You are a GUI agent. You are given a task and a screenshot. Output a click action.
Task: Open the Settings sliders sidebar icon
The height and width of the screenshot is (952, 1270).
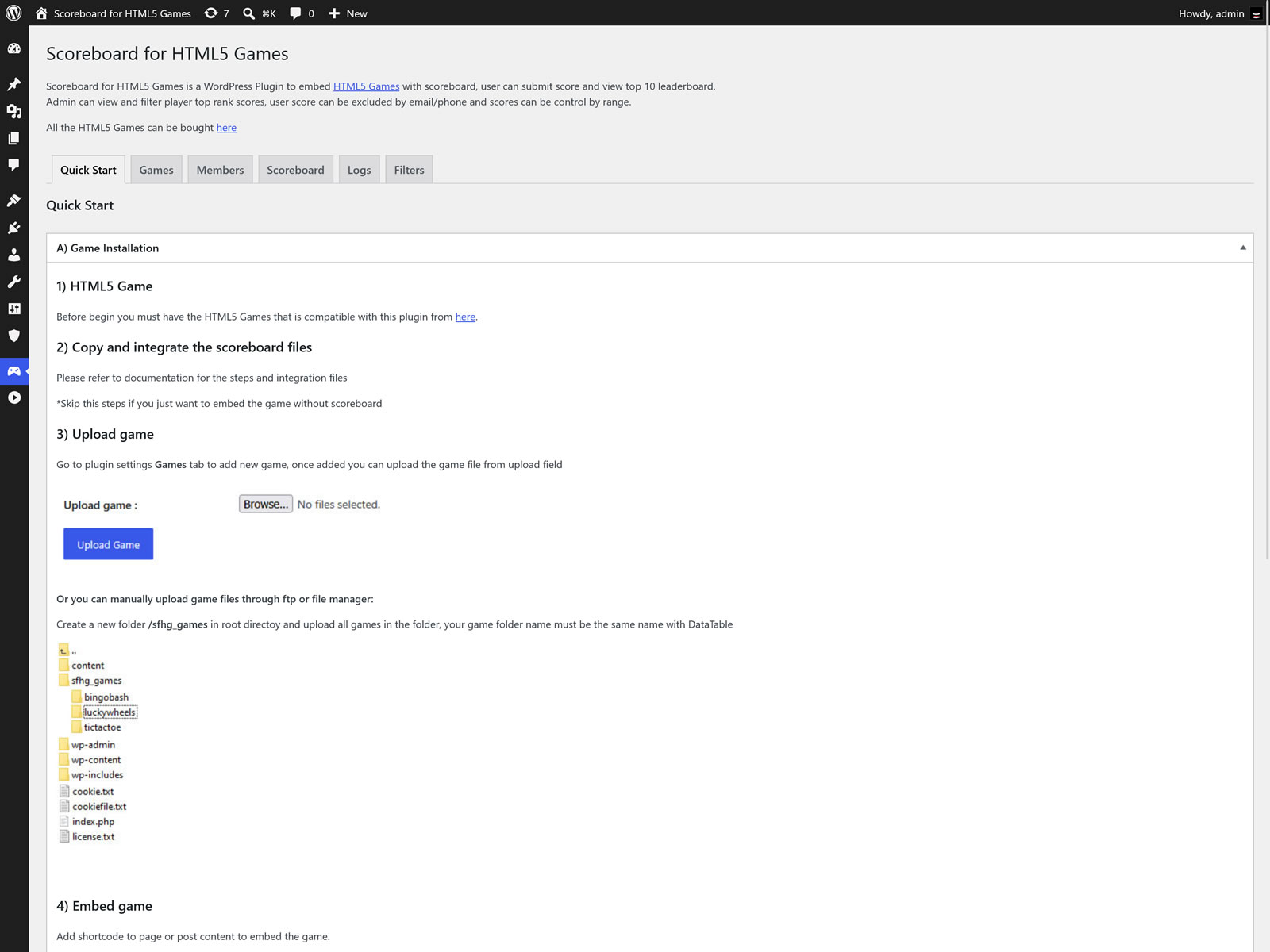click(x=14, y=309)
